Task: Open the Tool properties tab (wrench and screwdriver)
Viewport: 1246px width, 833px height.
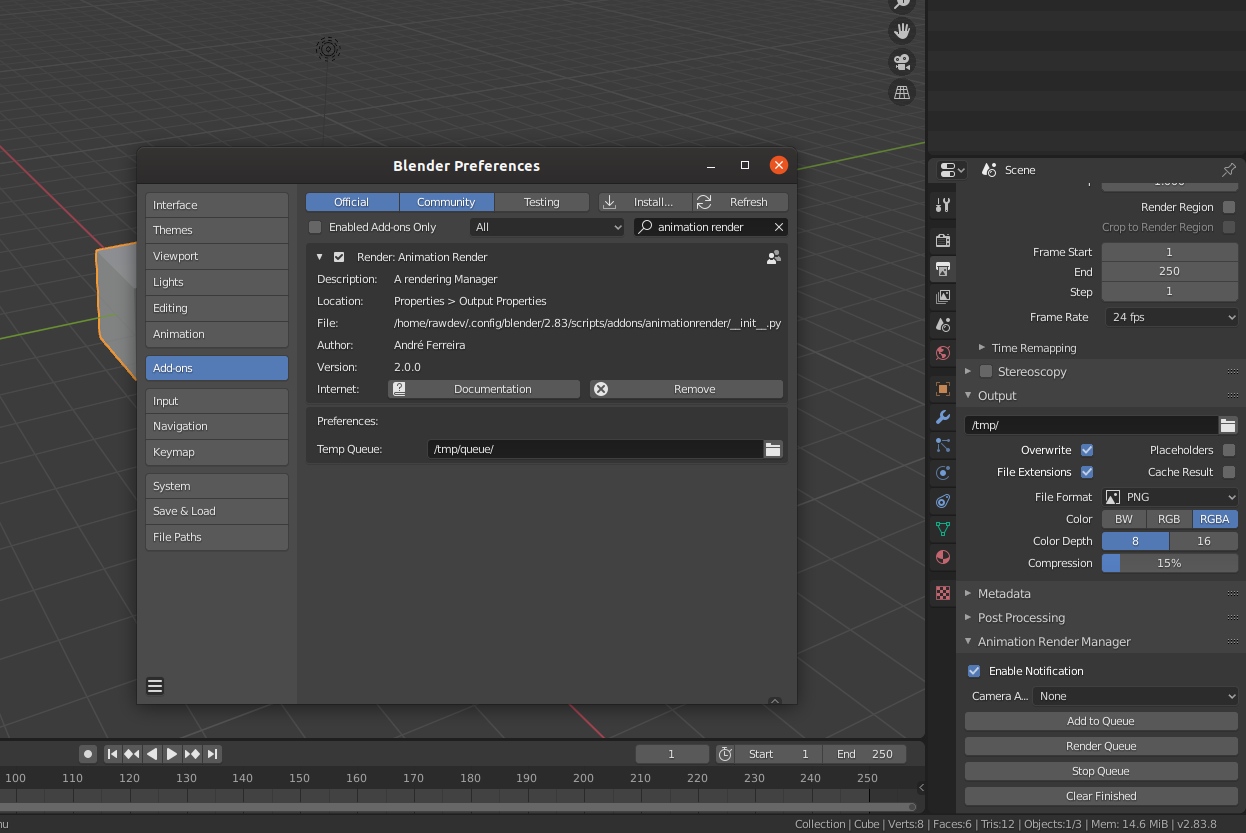Action: point(942,205)
